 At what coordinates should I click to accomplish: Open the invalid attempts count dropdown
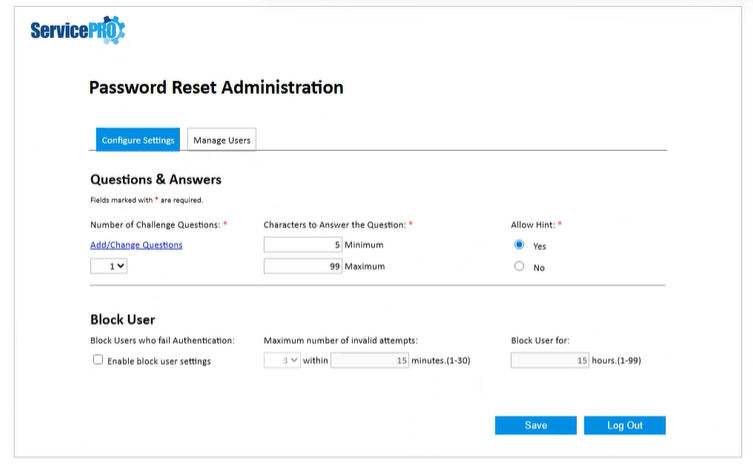282,361
